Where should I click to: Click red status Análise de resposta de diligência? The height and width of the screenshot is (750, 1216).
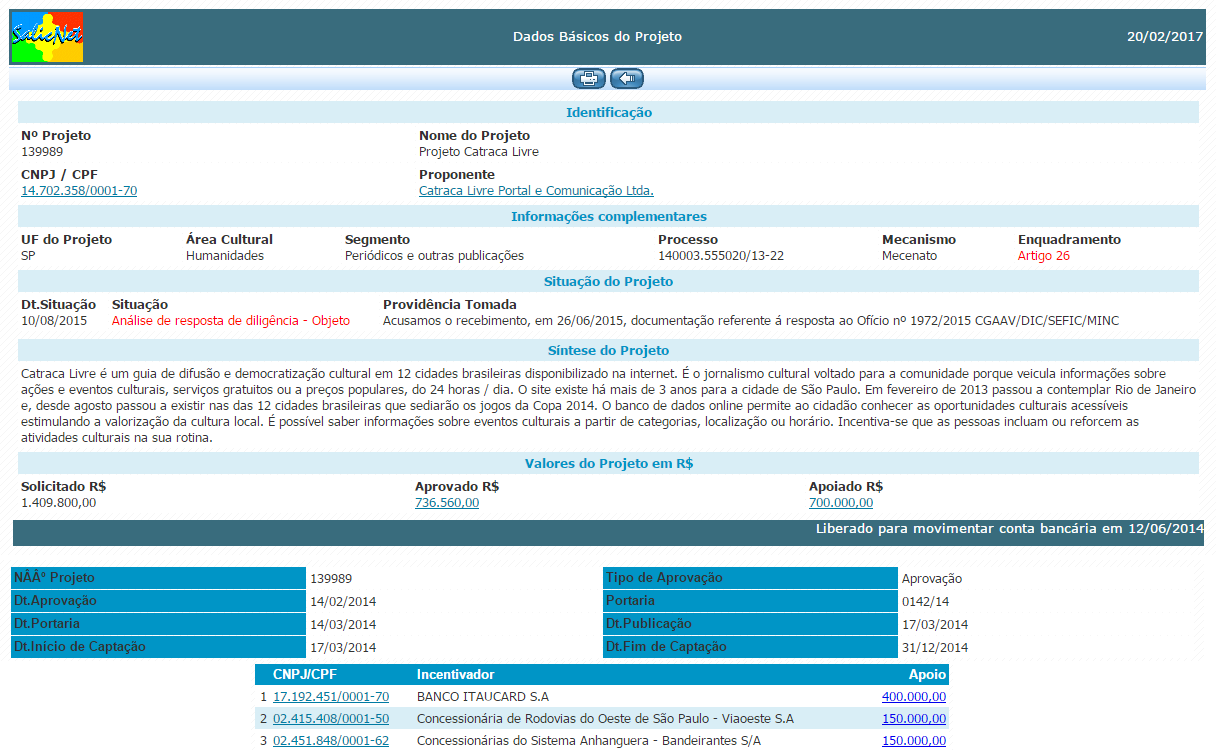pyautogui.click(x=231, y=321)
